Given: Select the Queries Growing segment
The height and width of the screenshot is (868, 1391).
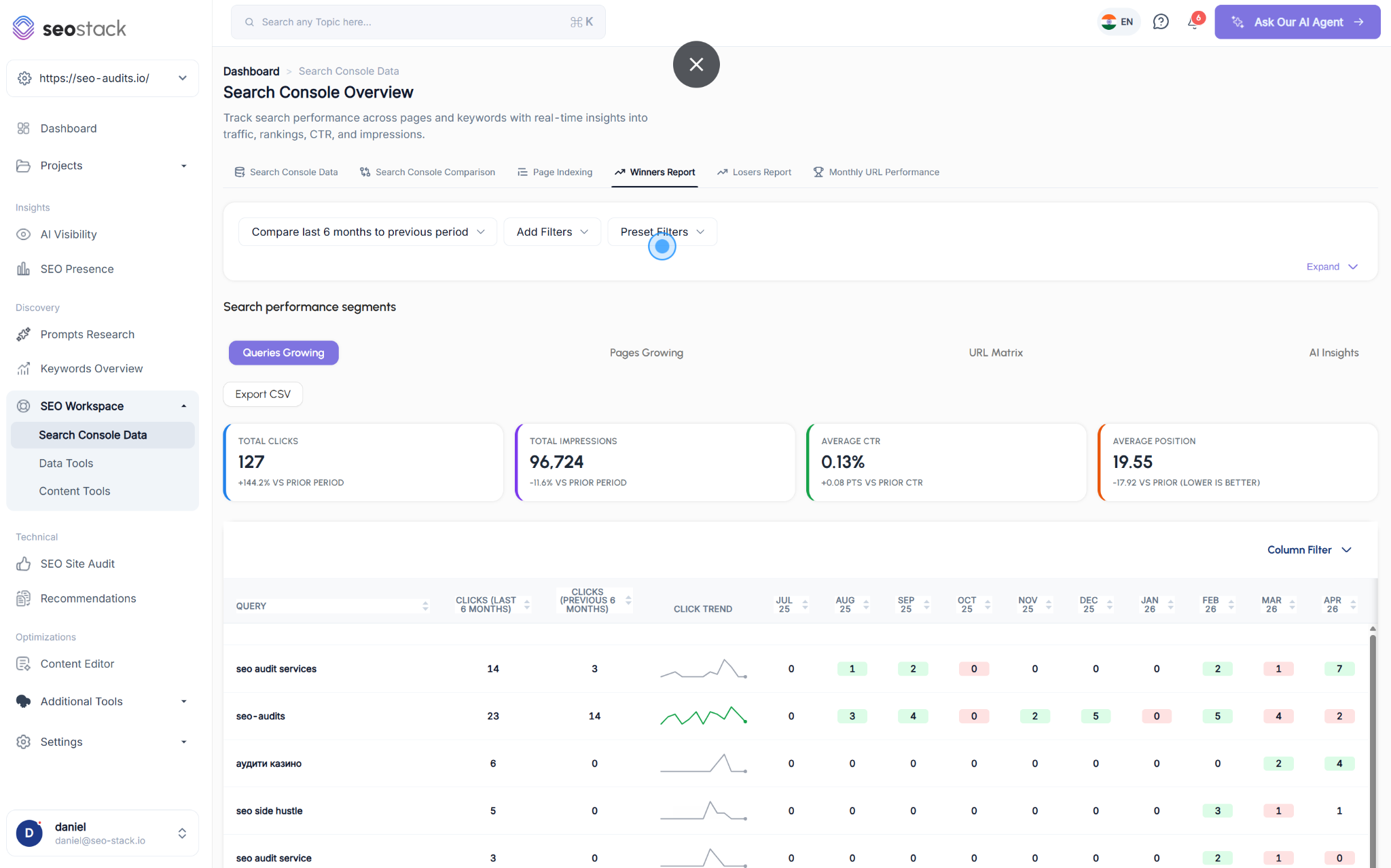Looking at the screenshot, I should click(284, 352).
